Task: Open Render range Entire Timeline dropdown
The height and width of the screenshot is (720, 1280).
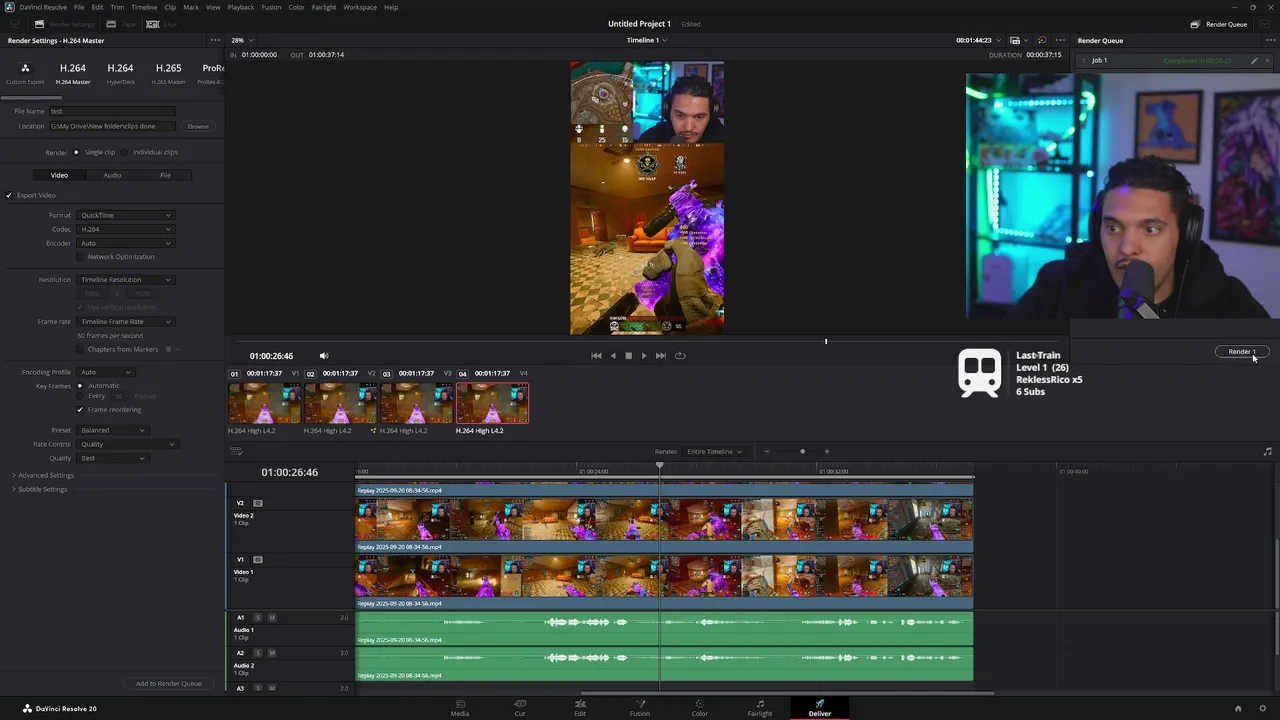Action: [714, 452]
